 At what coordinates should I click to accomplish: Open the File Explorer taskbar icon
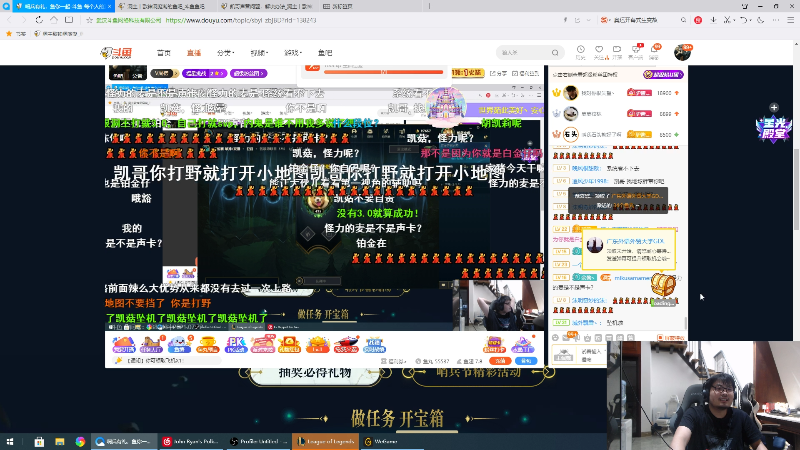tap(60, 442)
